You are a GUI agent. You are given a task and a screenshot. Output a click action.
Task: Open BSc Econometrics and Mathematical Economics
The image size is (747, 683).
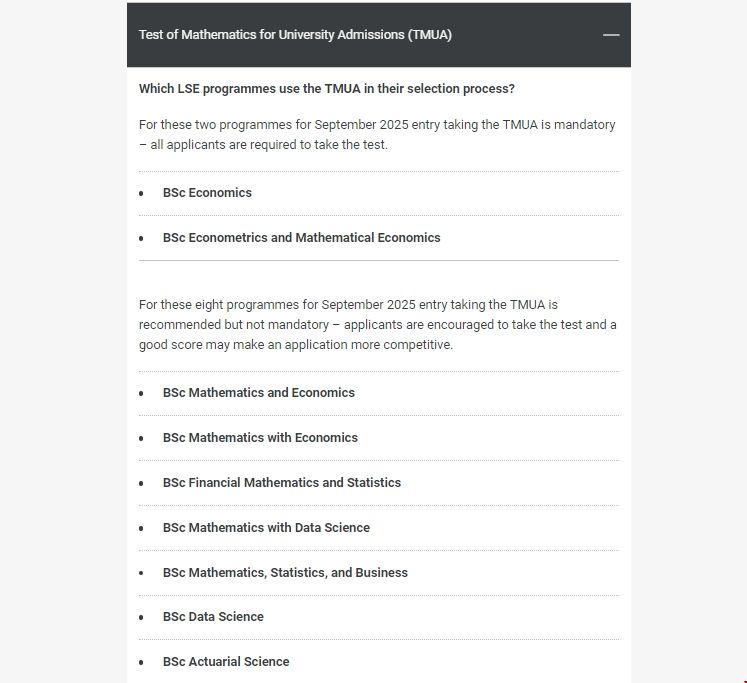301,238
